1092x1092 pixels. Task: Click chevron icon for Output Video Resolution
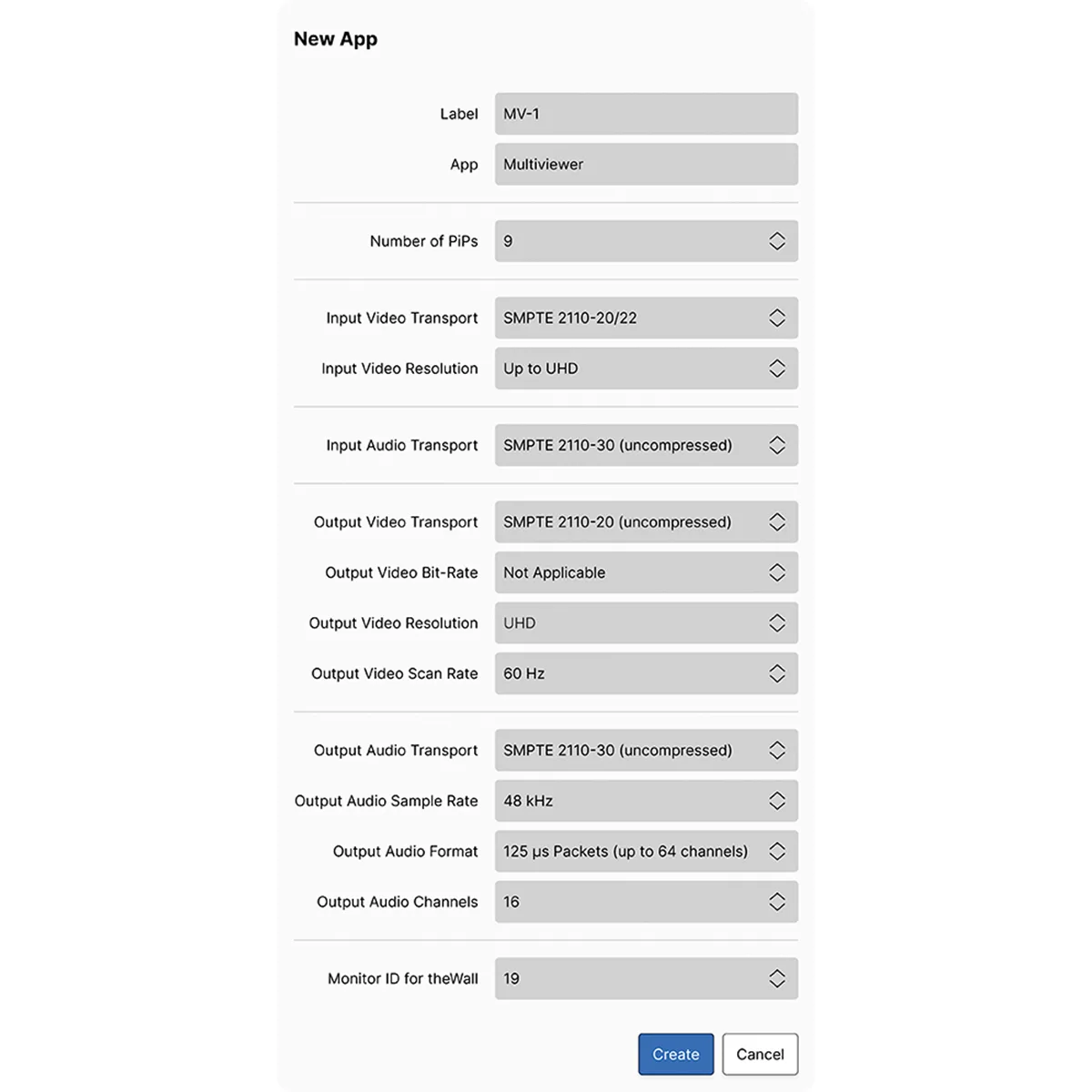coord(776,623)
